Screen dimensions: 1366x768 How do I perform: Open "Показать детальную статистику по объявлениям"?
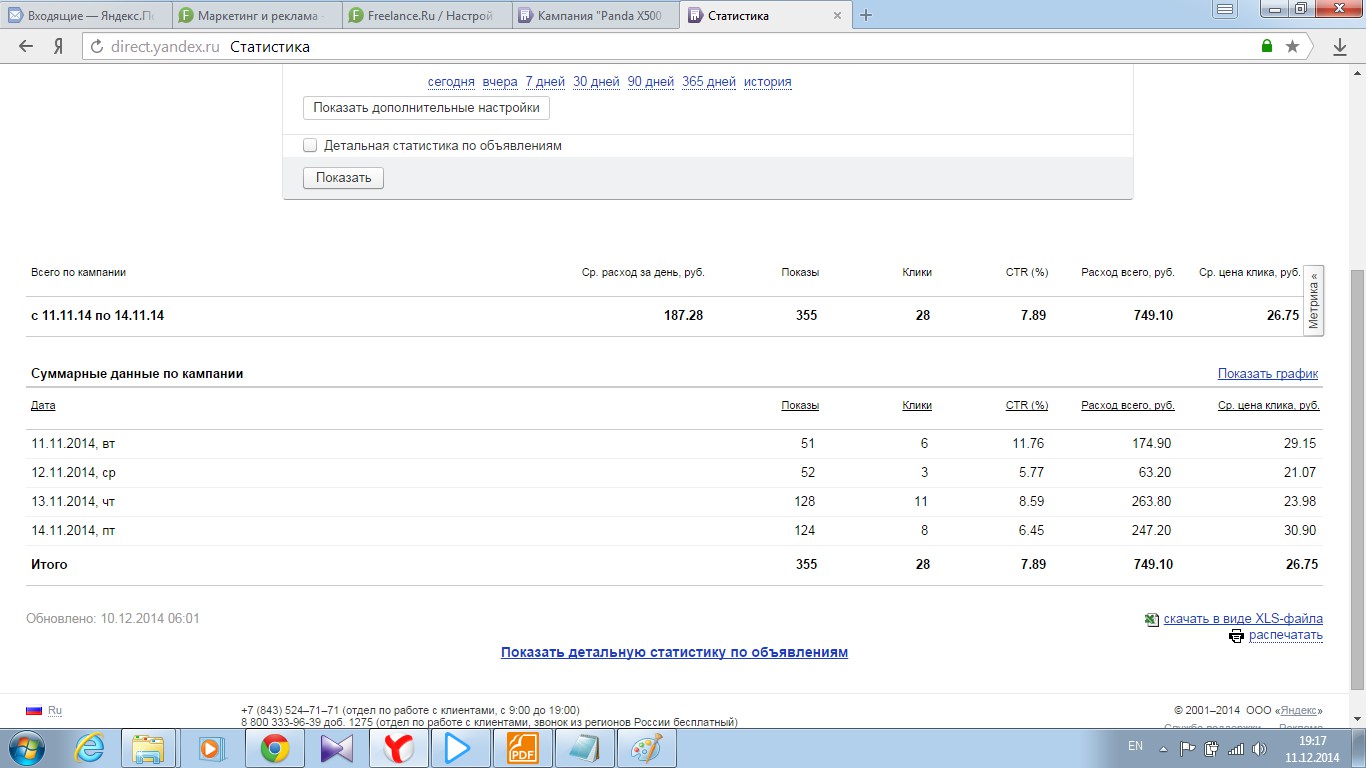(x=674, y=652)
